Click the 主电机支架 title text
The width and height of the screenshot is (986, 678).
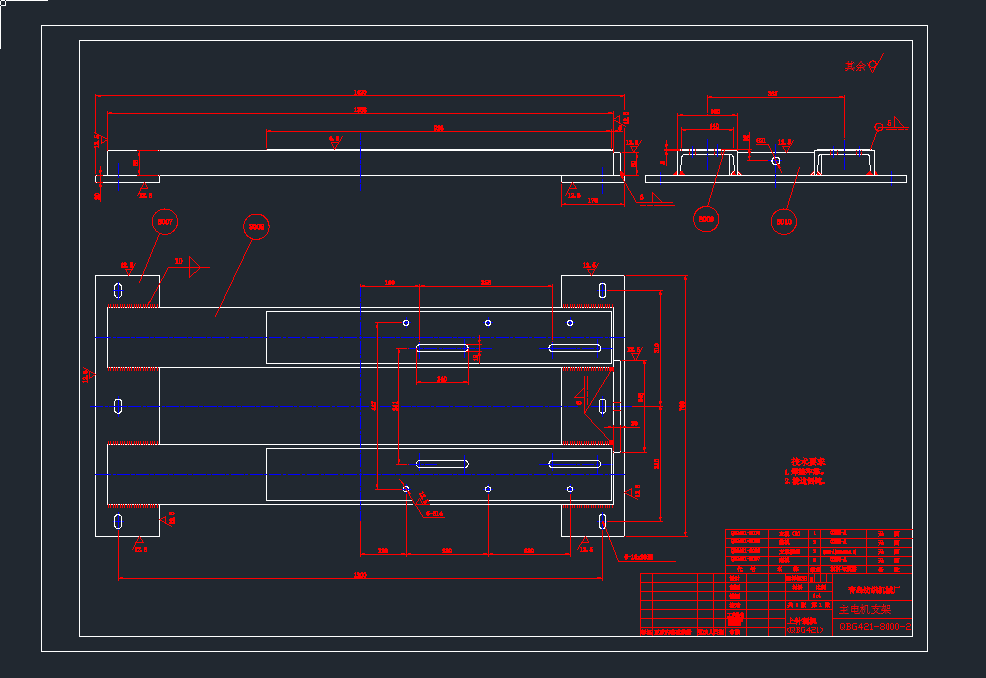[864, 608]
